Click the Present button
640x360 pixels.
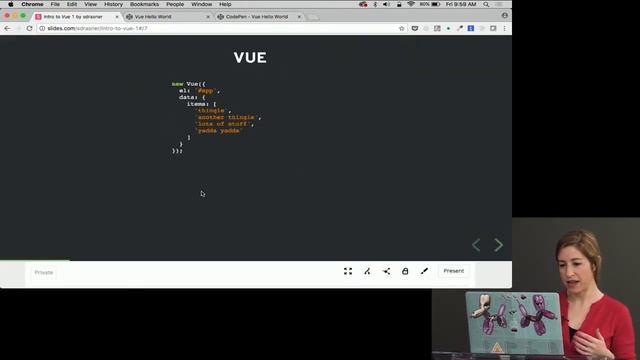click(453, 271)
